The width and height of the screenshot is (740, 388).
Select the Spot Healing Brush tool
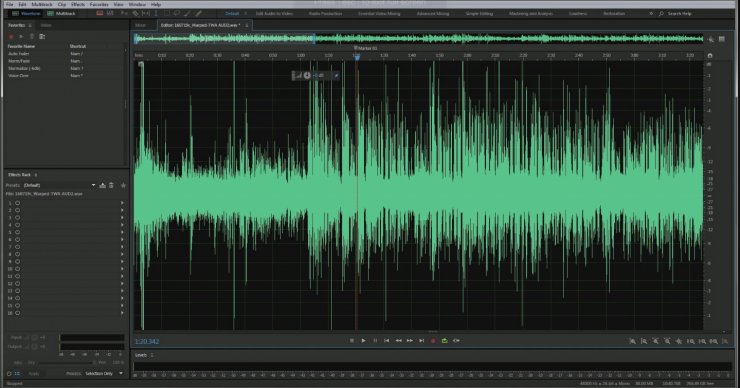point(199,14)
